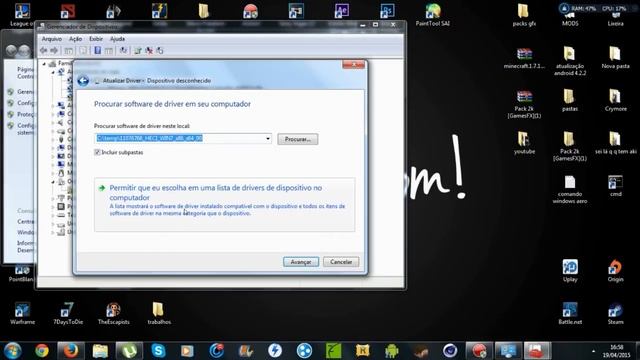Click the Avançar button
The width and height of the screenshot is (640, 360).
click(301, 262)
